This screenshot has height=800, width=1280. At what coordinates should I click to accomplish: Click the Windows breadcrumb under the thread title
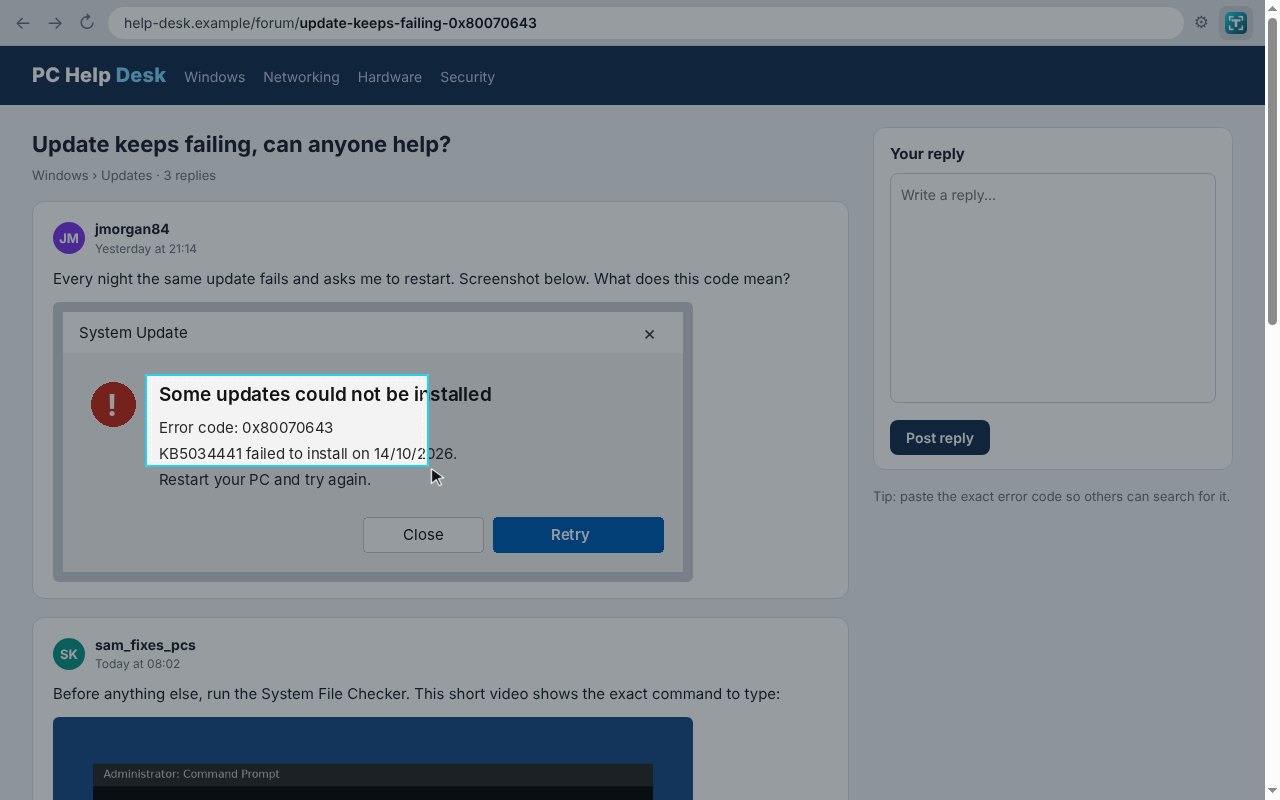(x=60, y=175)
